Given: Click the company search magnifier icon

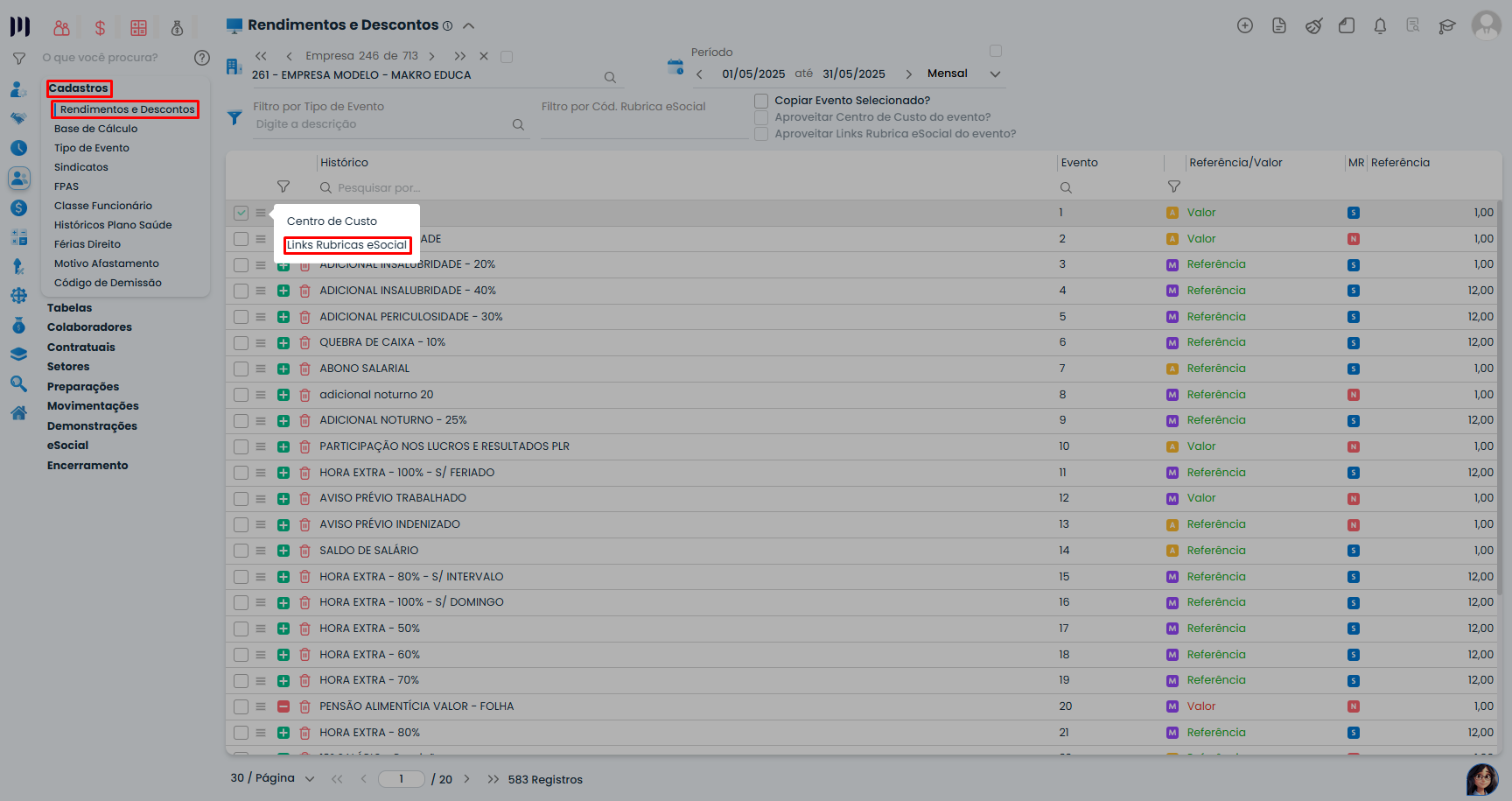Looking at the screenshot, I should (610, 77).
